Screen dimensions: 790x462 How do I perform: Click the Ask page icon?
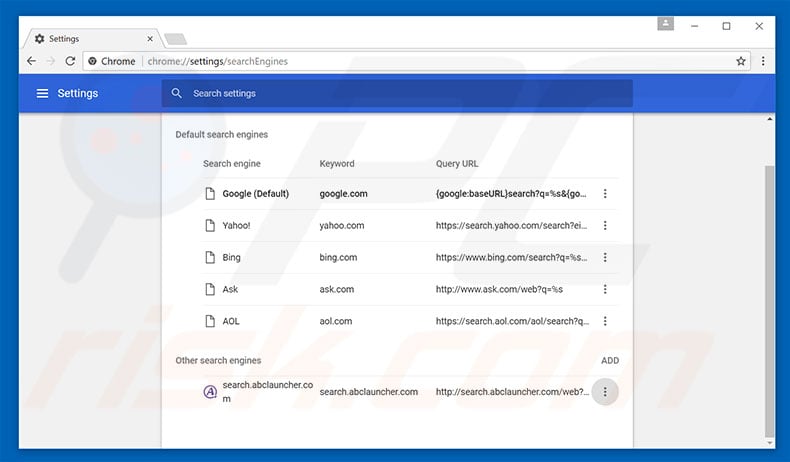coord(210,289)
